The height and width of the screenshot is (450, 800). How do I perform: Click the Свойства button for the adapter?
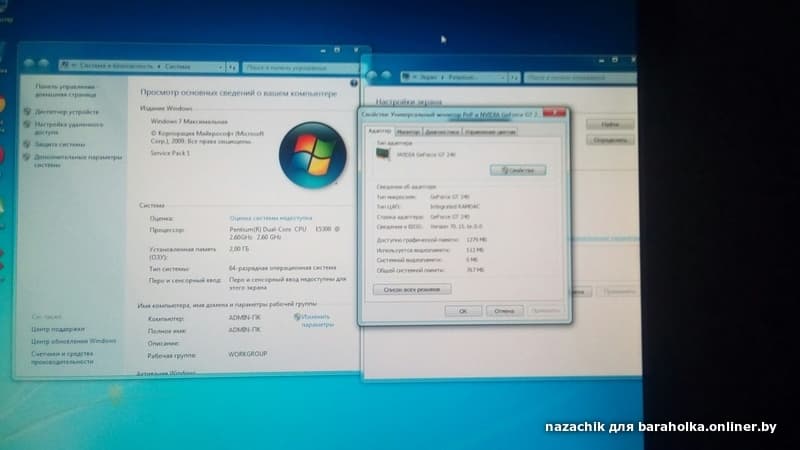tap(518, 170)
